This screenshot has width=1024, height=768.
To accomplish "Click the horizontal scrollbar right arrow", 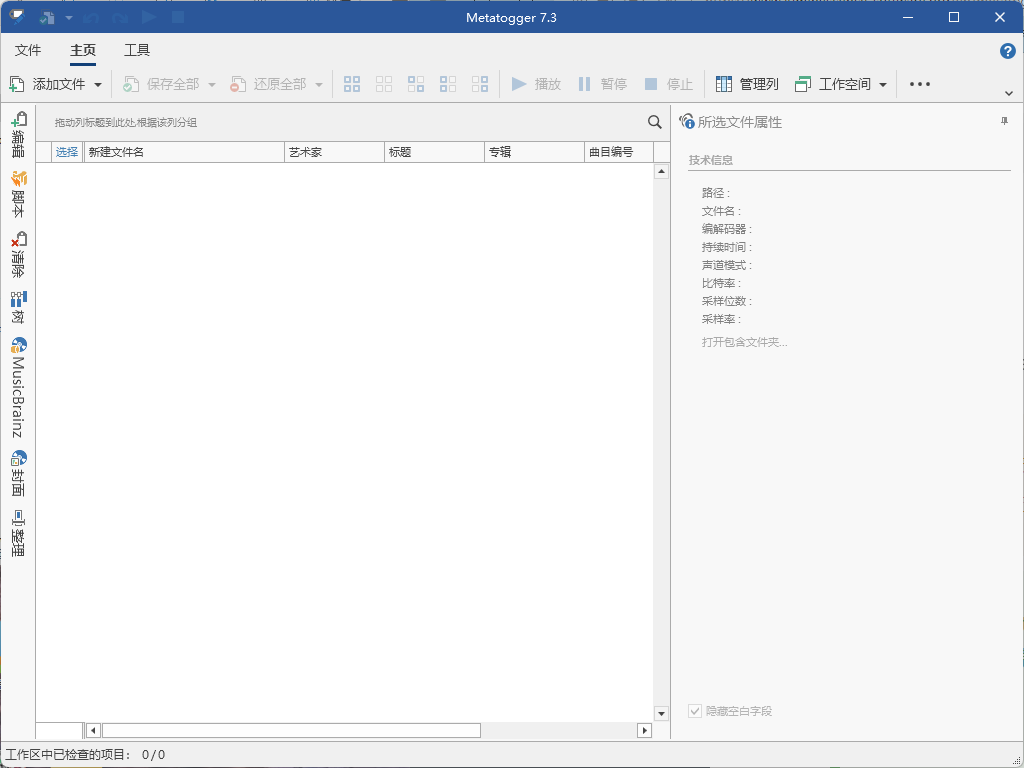I will 644,730.
